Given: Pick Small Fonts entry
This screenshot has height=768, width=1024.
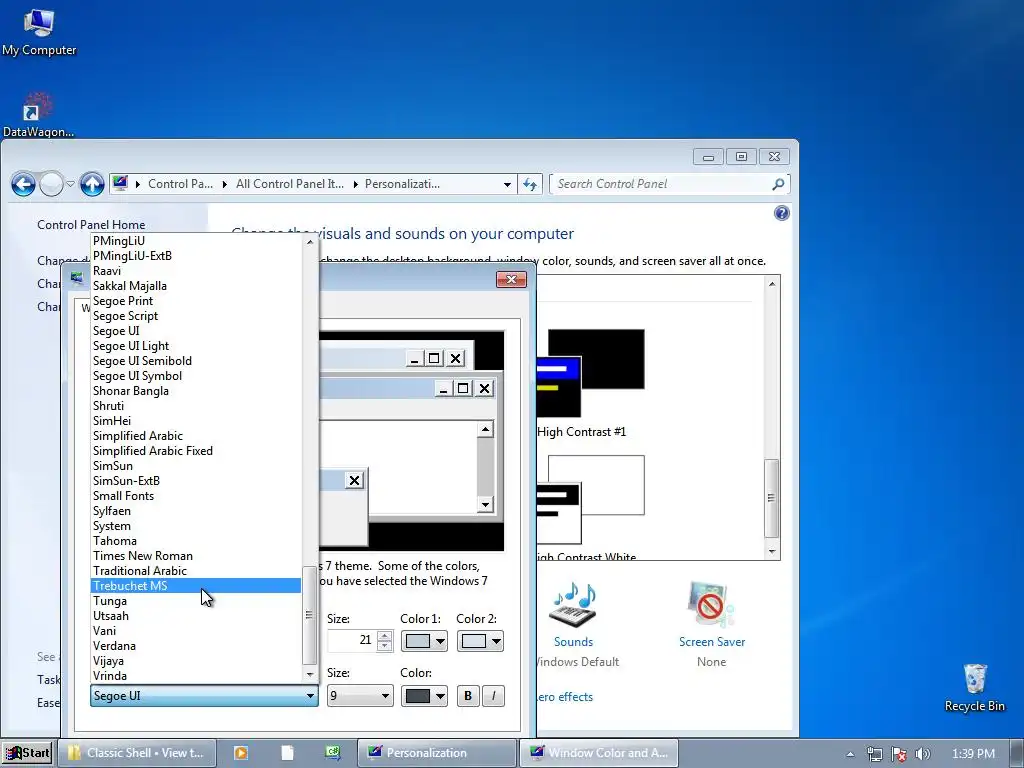Looking at the screenshot, I should click(195, 496).
